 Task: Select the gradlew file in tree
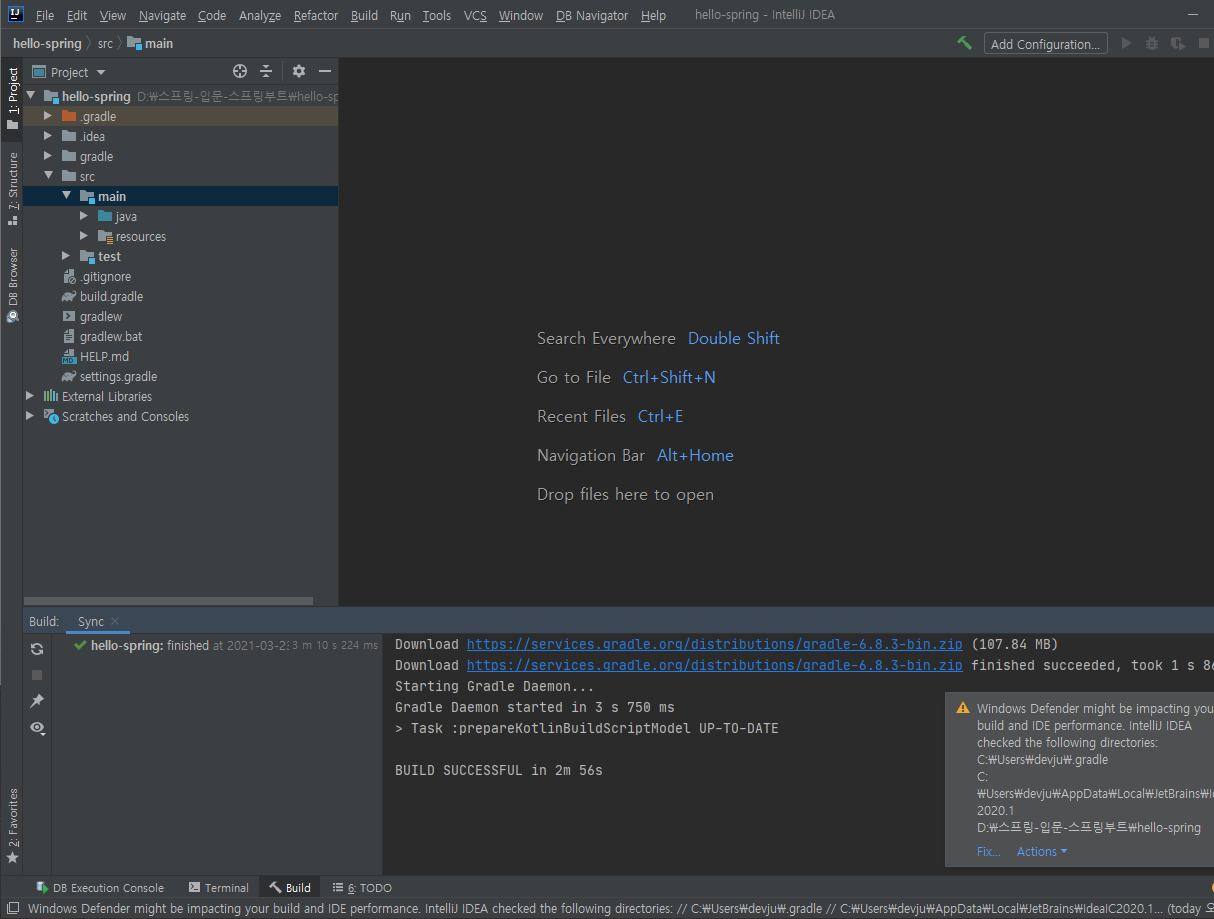[101, 316]
